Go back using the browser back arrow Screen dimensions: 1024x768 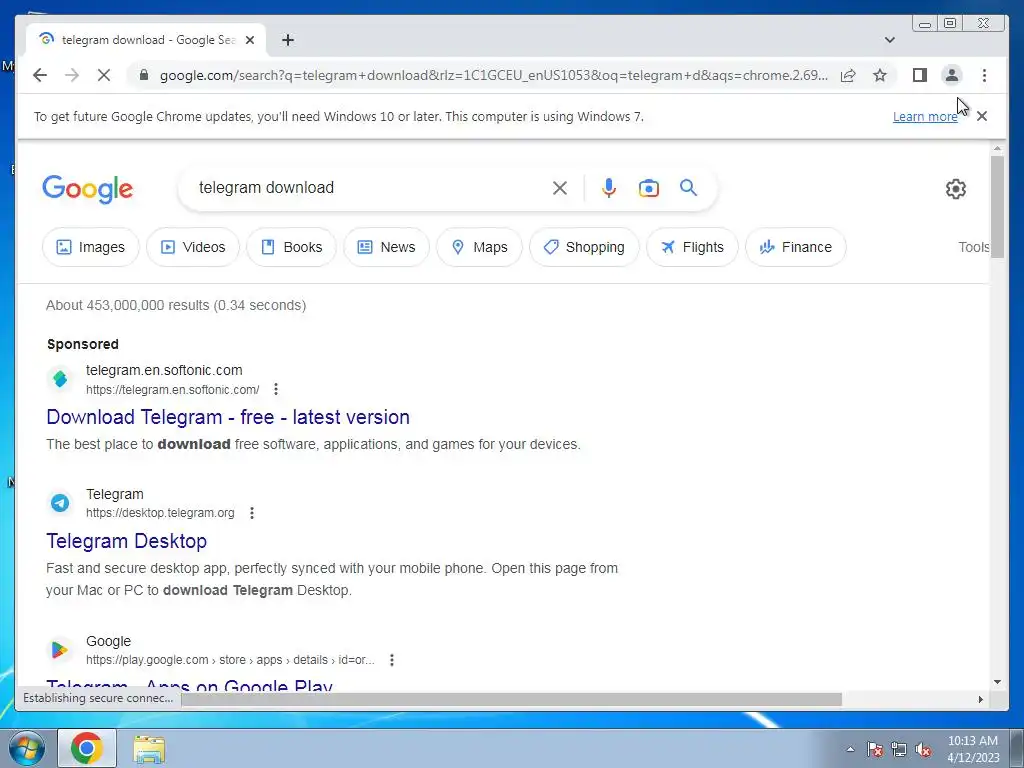click(40, 75)
